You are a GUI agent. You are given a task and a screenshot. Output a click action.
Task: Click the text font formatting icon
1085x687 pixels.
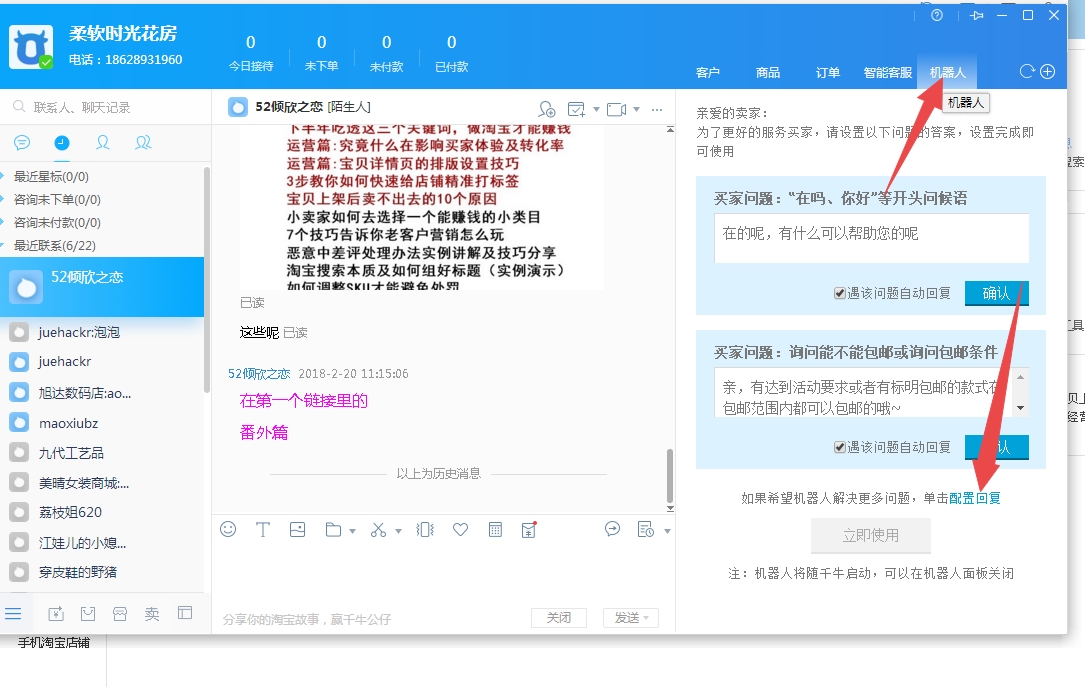(263, 530)
